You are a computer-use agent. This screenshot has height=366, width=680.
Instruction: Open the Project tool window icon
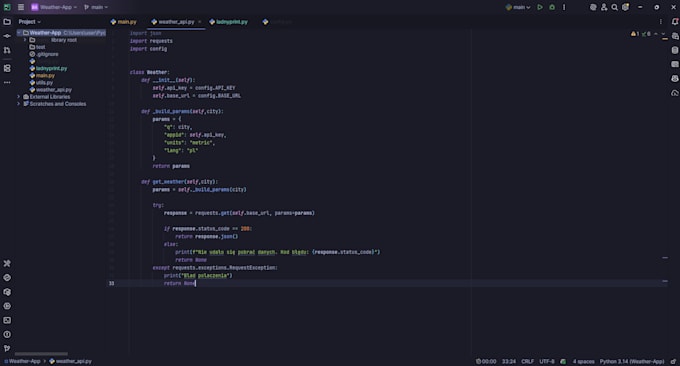tap(7, 22)
